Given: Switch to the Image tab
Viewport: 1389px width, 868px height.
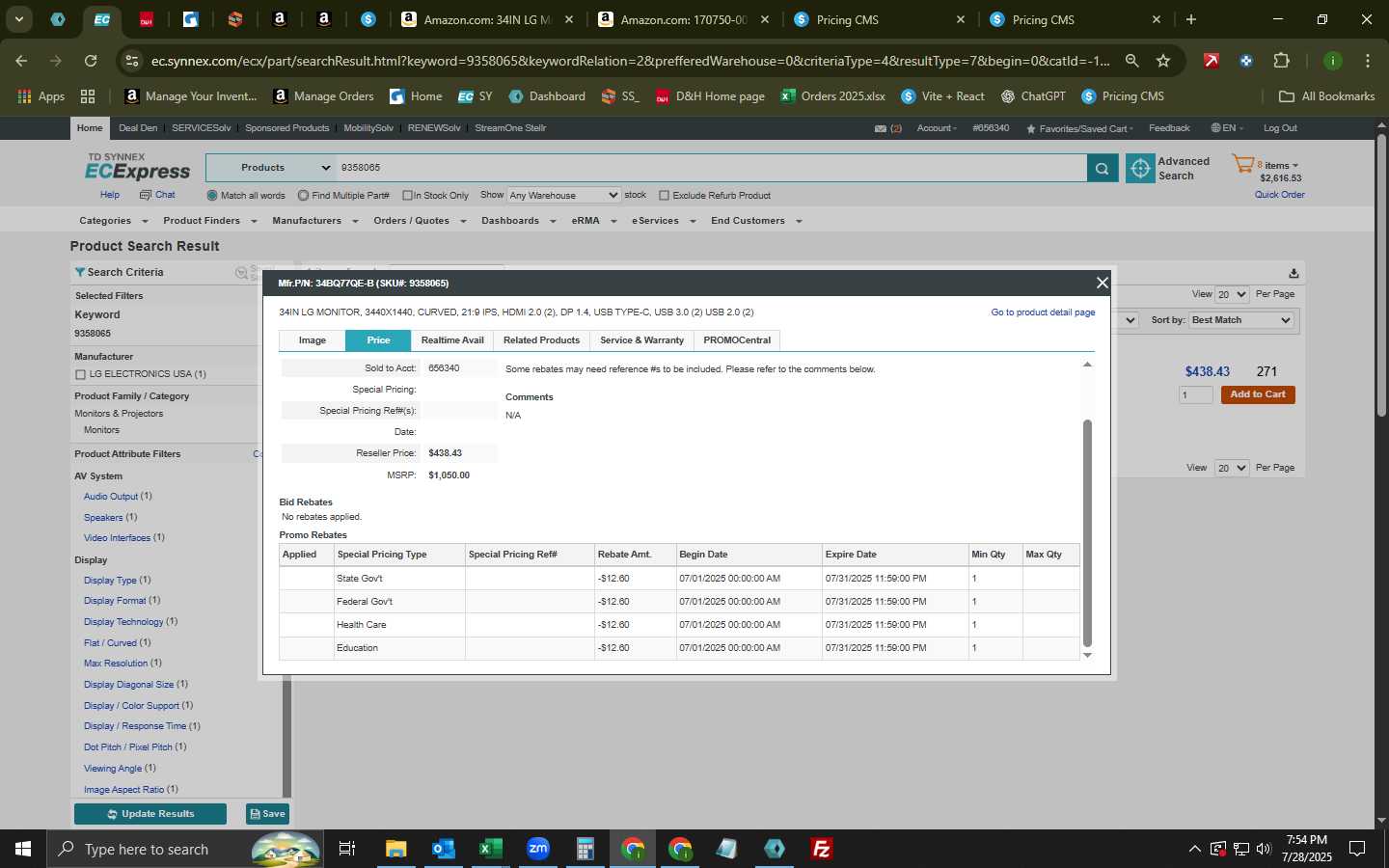Looking at the screenshot, I should pyautogui.click(x=313, y=340).
